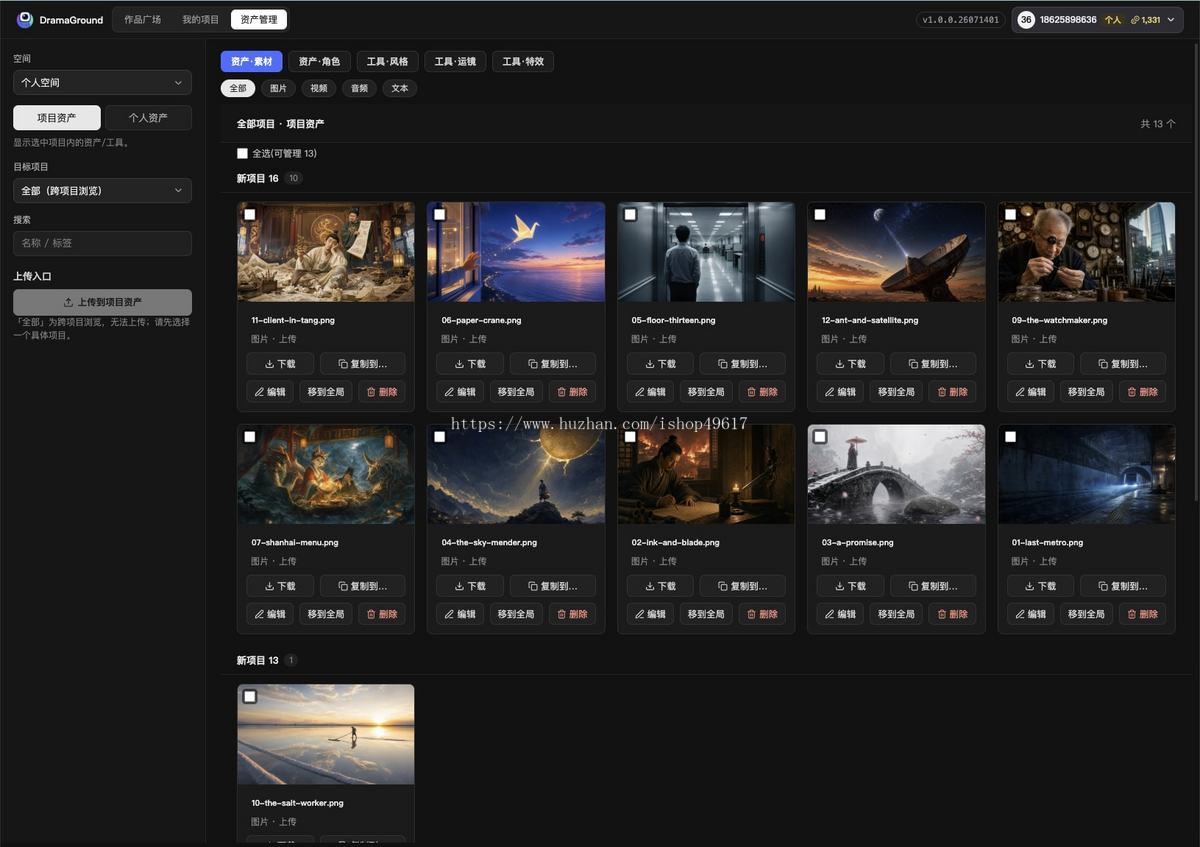The height and width of the screenshot is (847, 1200).
Task: Open the 04-the-sky-mender.png thumbnail image
Action: 516,474
